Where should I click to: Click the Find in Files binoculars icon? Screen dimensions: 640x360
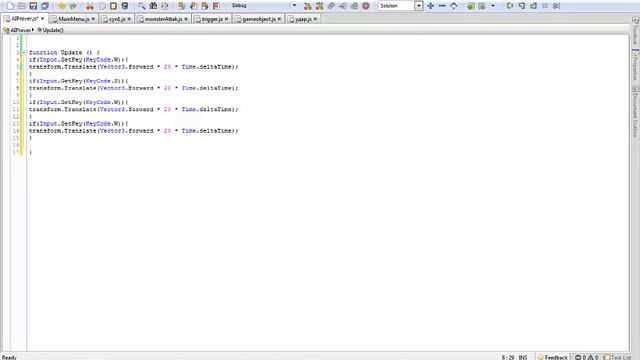coord(153,6)
